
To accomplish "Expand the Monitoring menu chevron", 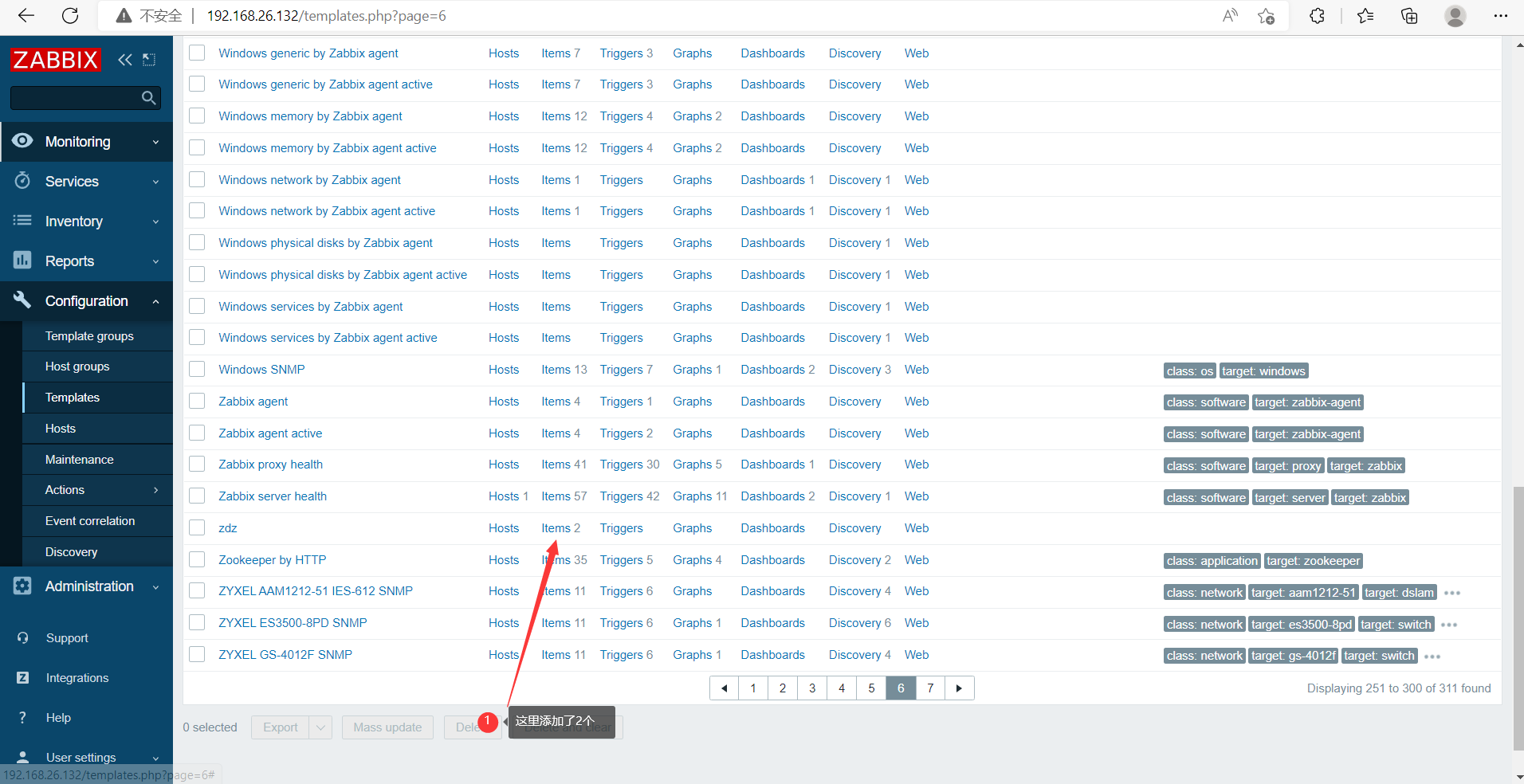I will (x=155, y=142).
